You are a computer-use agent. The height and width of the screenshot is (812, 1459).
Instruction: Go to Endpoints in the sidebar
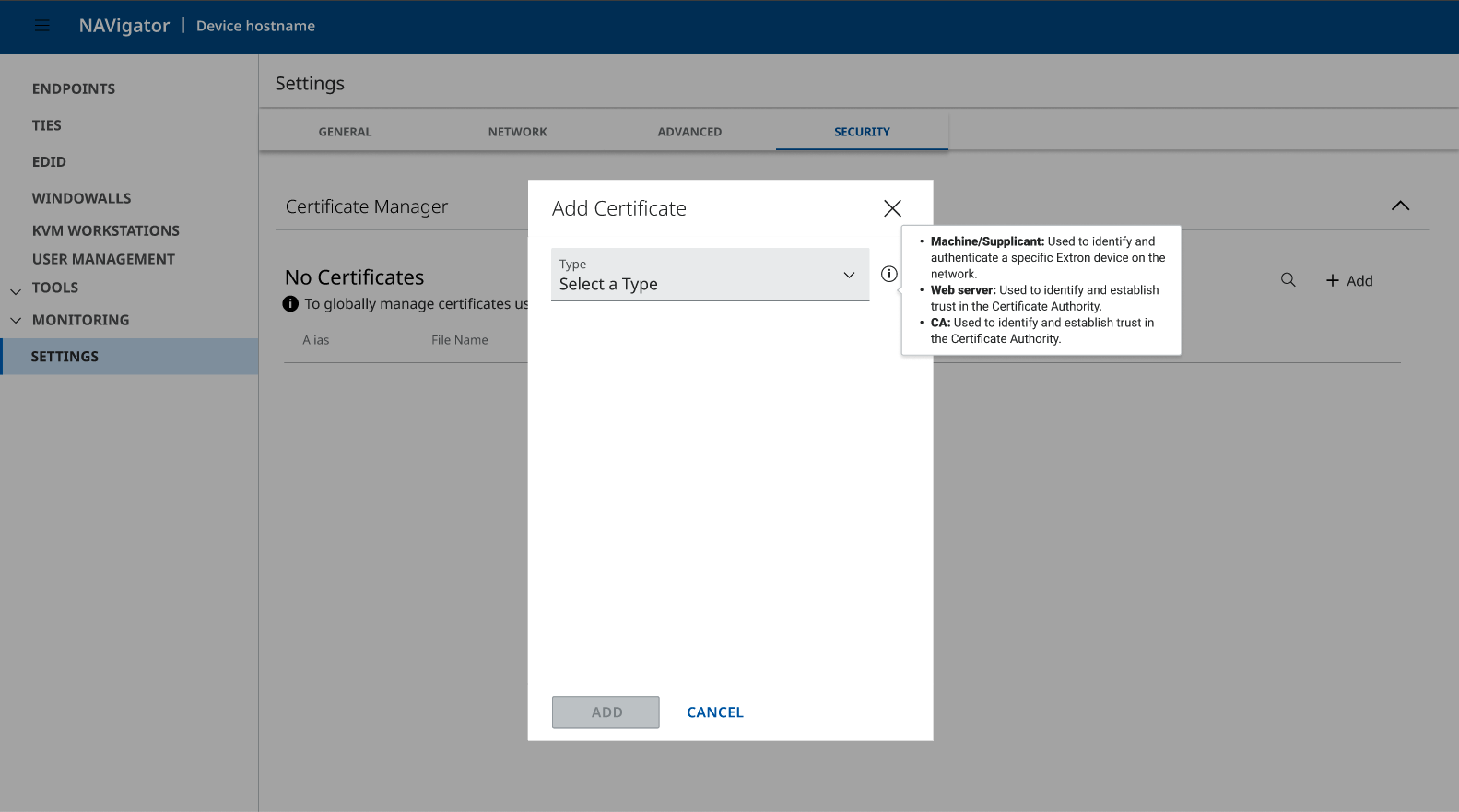click(74, 88)
